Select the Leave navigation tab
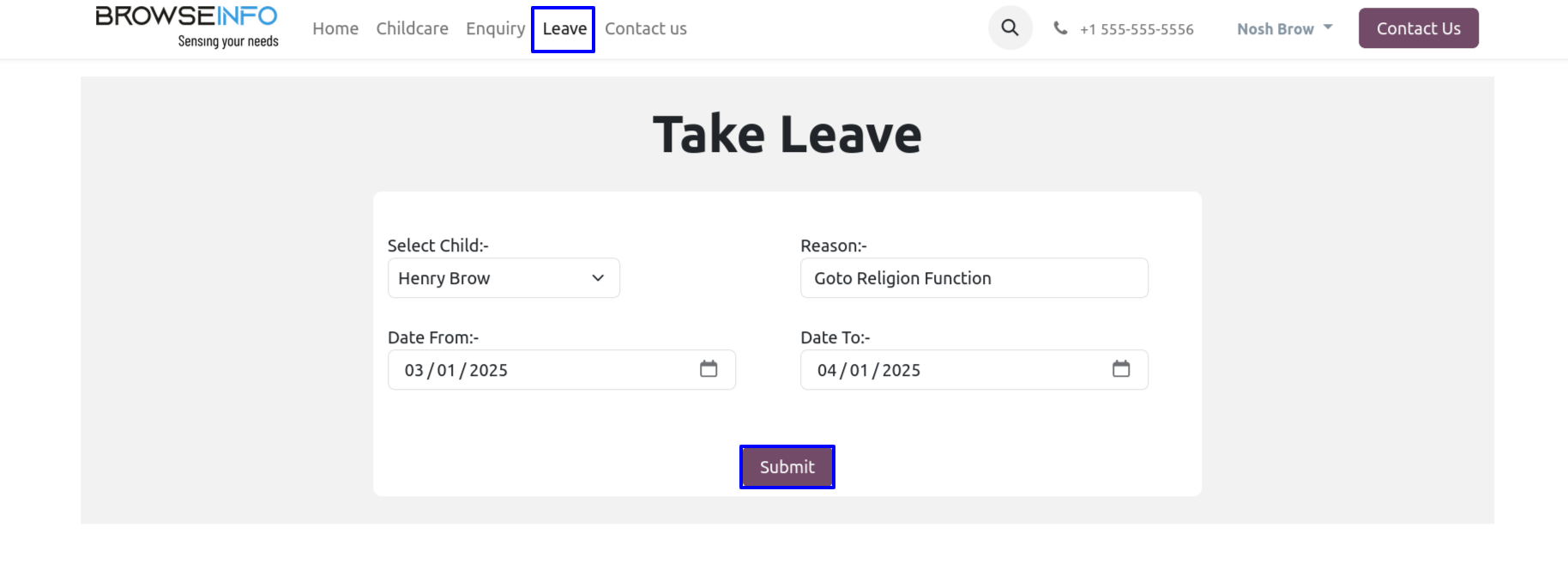1568x588 pixels. 564,29
